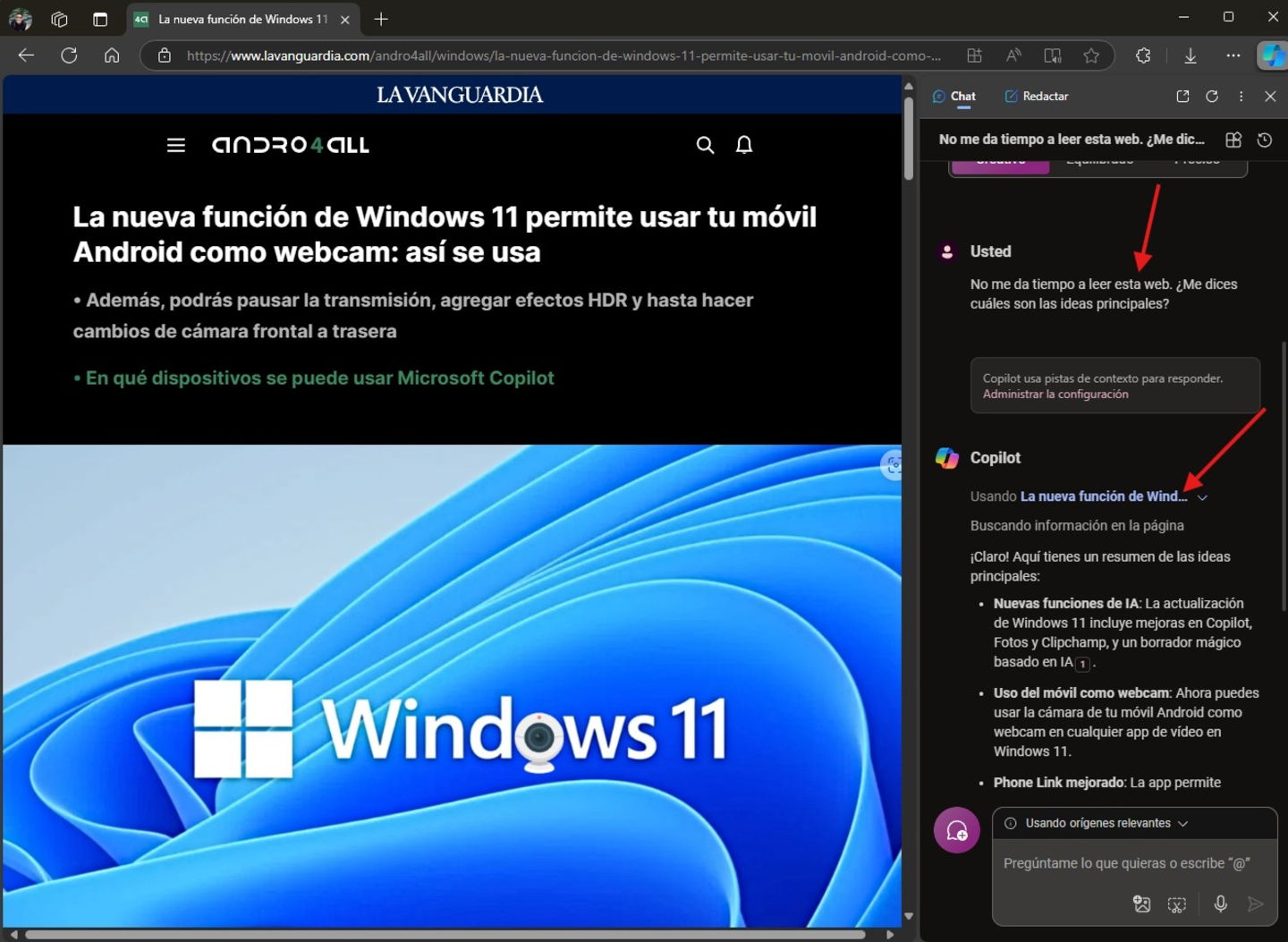Go back to previous page
Image resolution: width=1288 pixels, height=942 pixels.
click(26, 55)
